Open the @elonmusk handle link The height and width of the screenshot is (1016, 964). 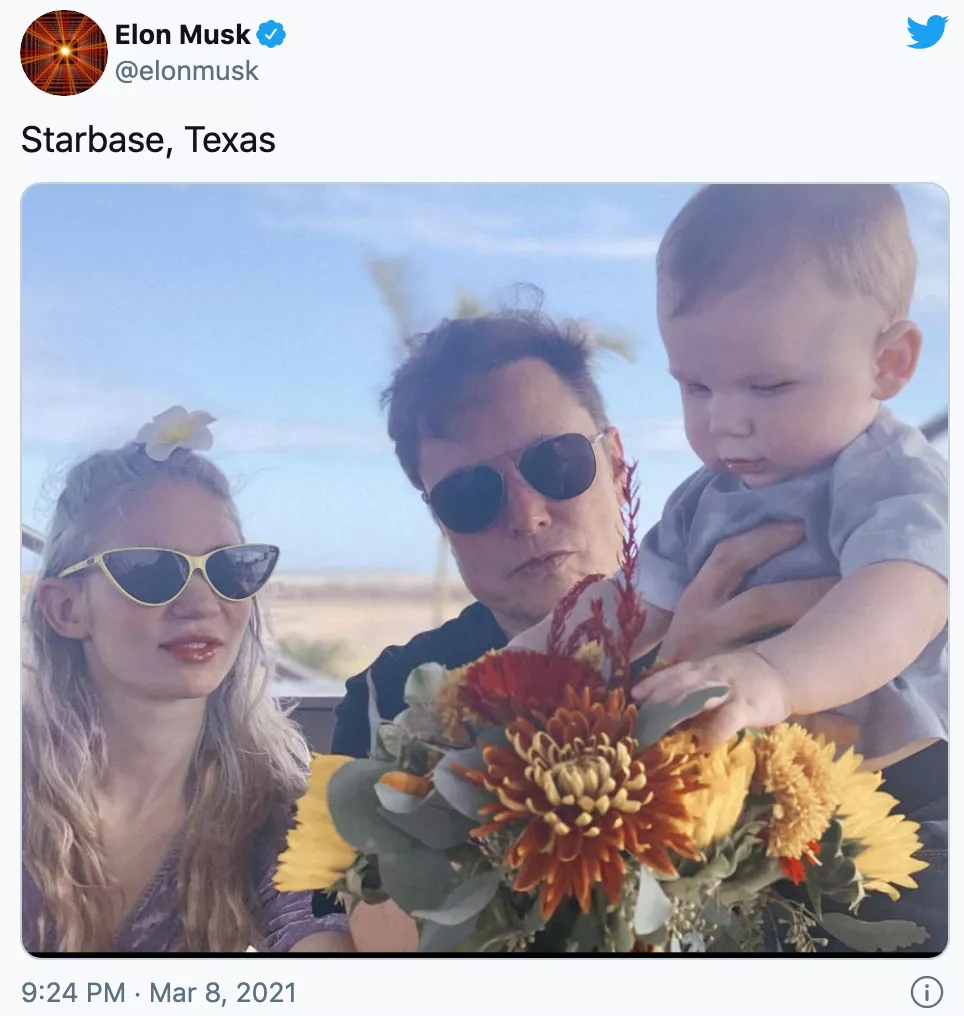coord(187,71)
